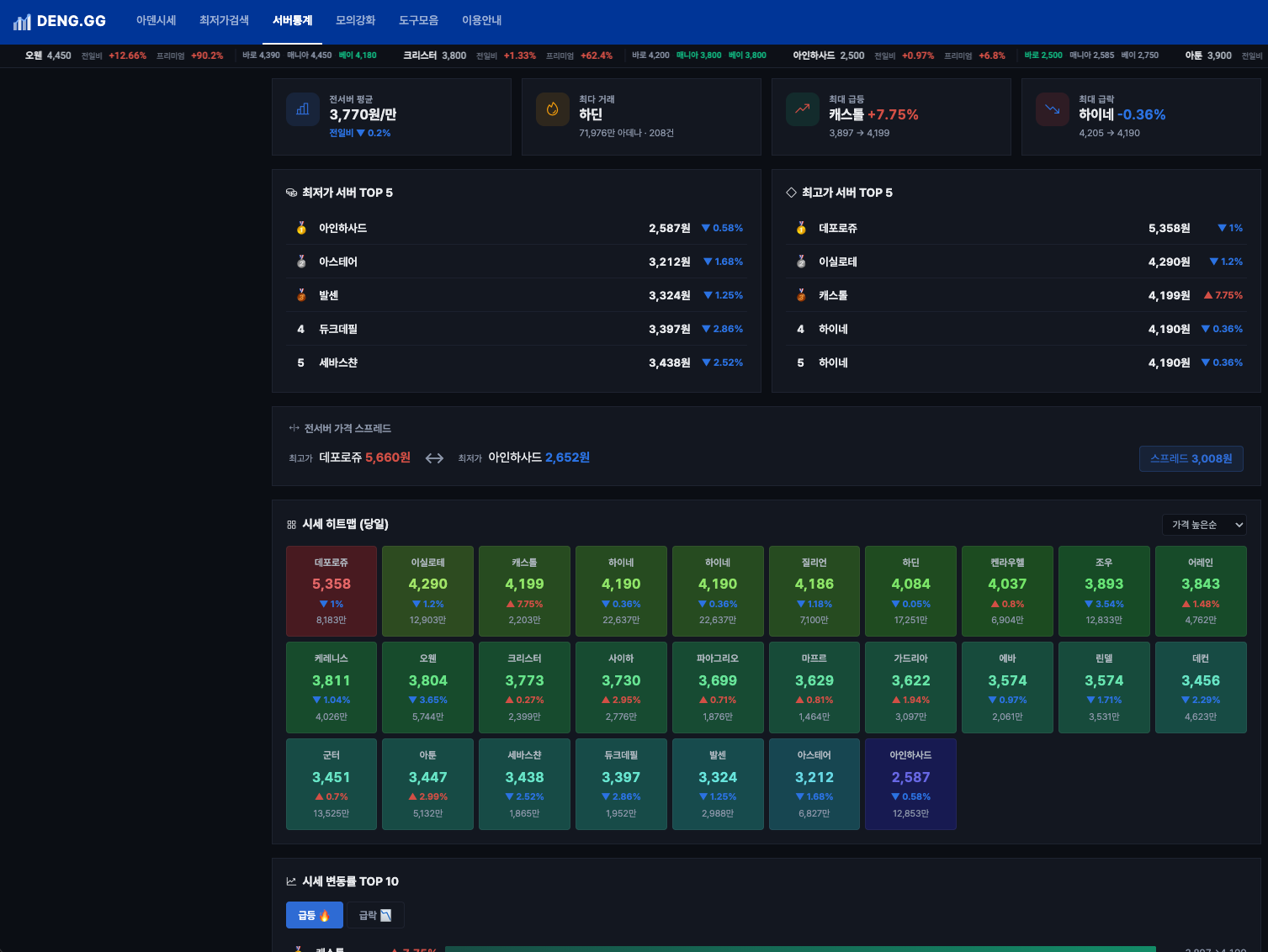Screen dimensions: 1268x952
Task: Open the 가격 높은순 sort dropdown
Action: [1203, 525]
